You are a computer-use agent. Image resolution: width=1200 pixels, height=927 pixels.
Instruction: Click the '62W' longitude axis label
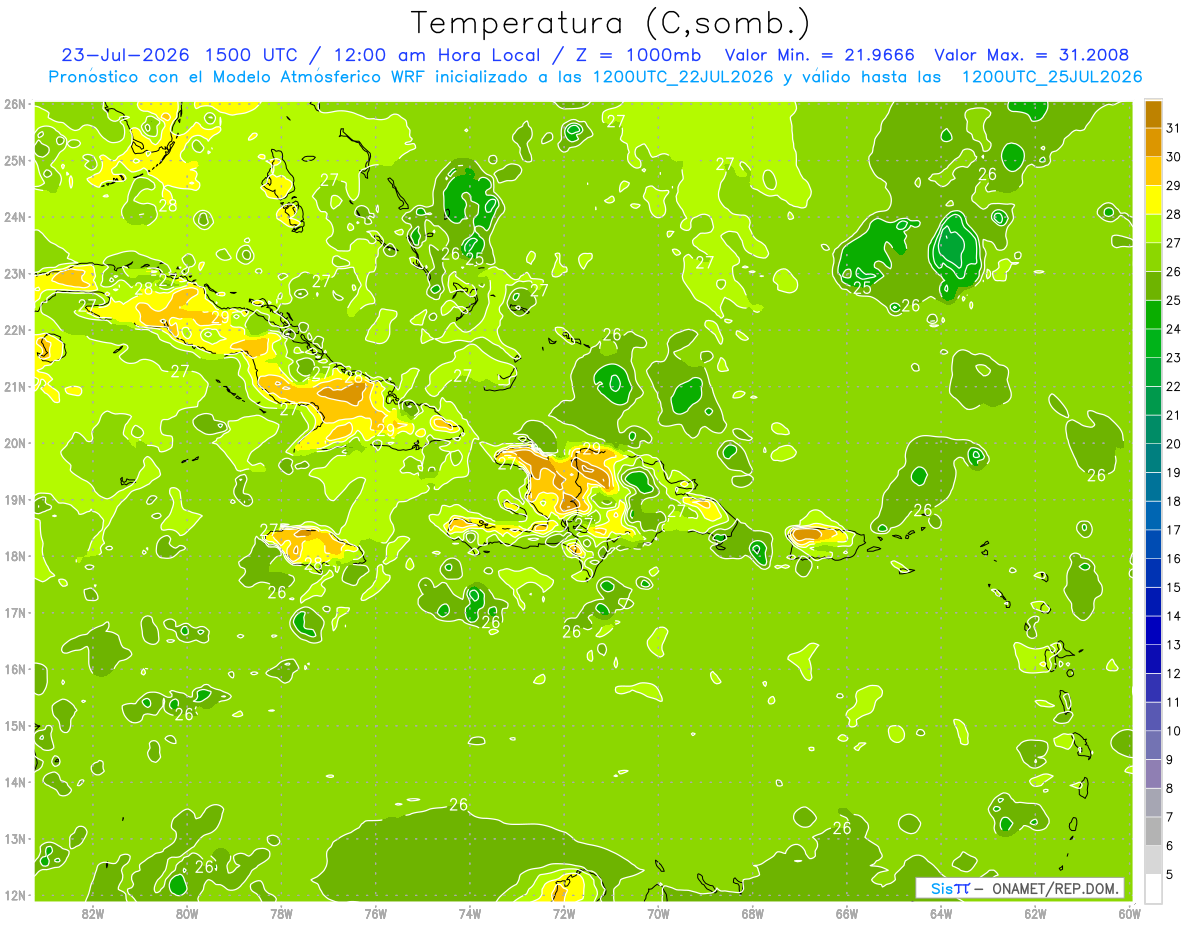tap(1035, 913)
